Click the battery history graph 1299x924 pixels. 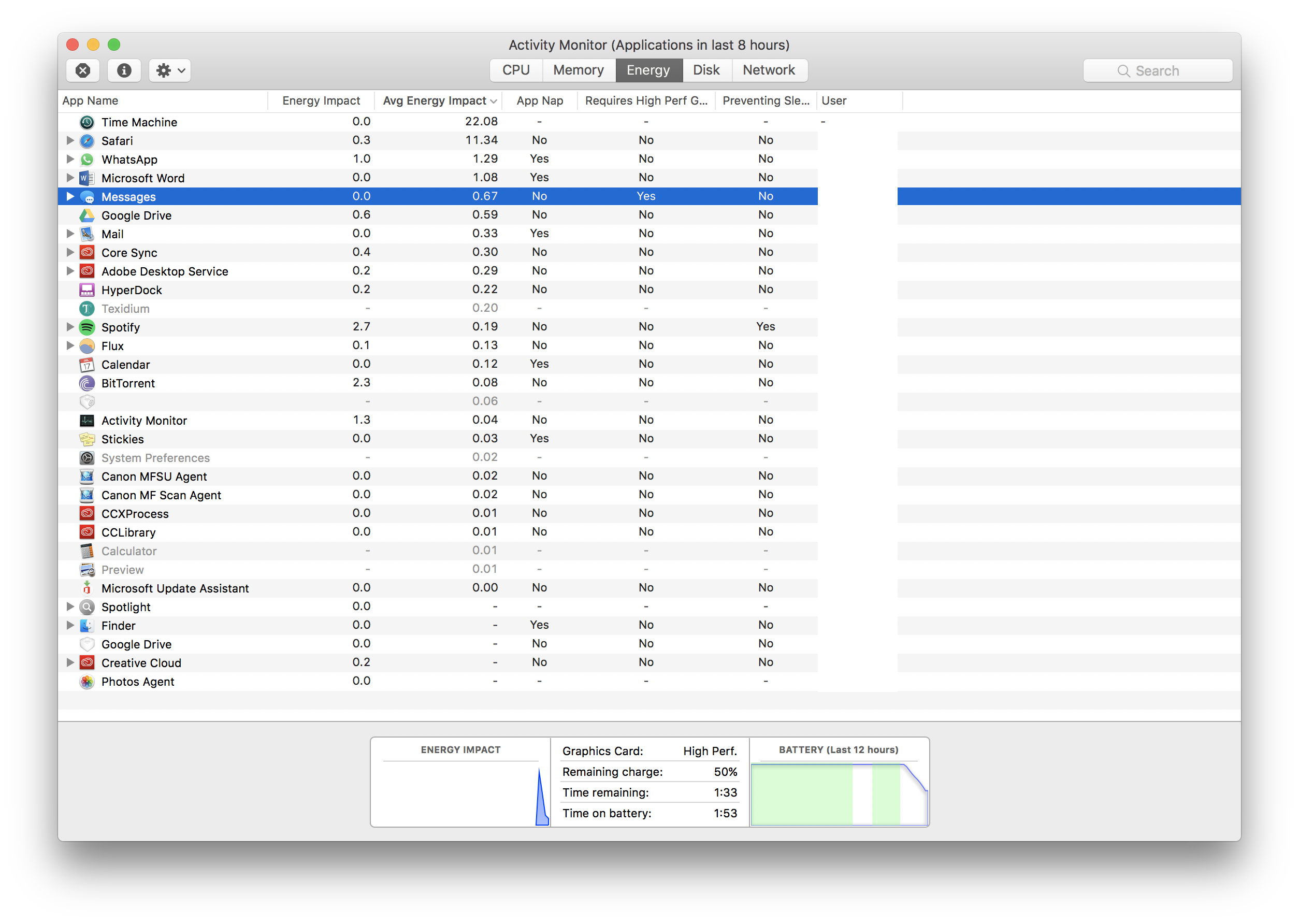pos(839,793)
